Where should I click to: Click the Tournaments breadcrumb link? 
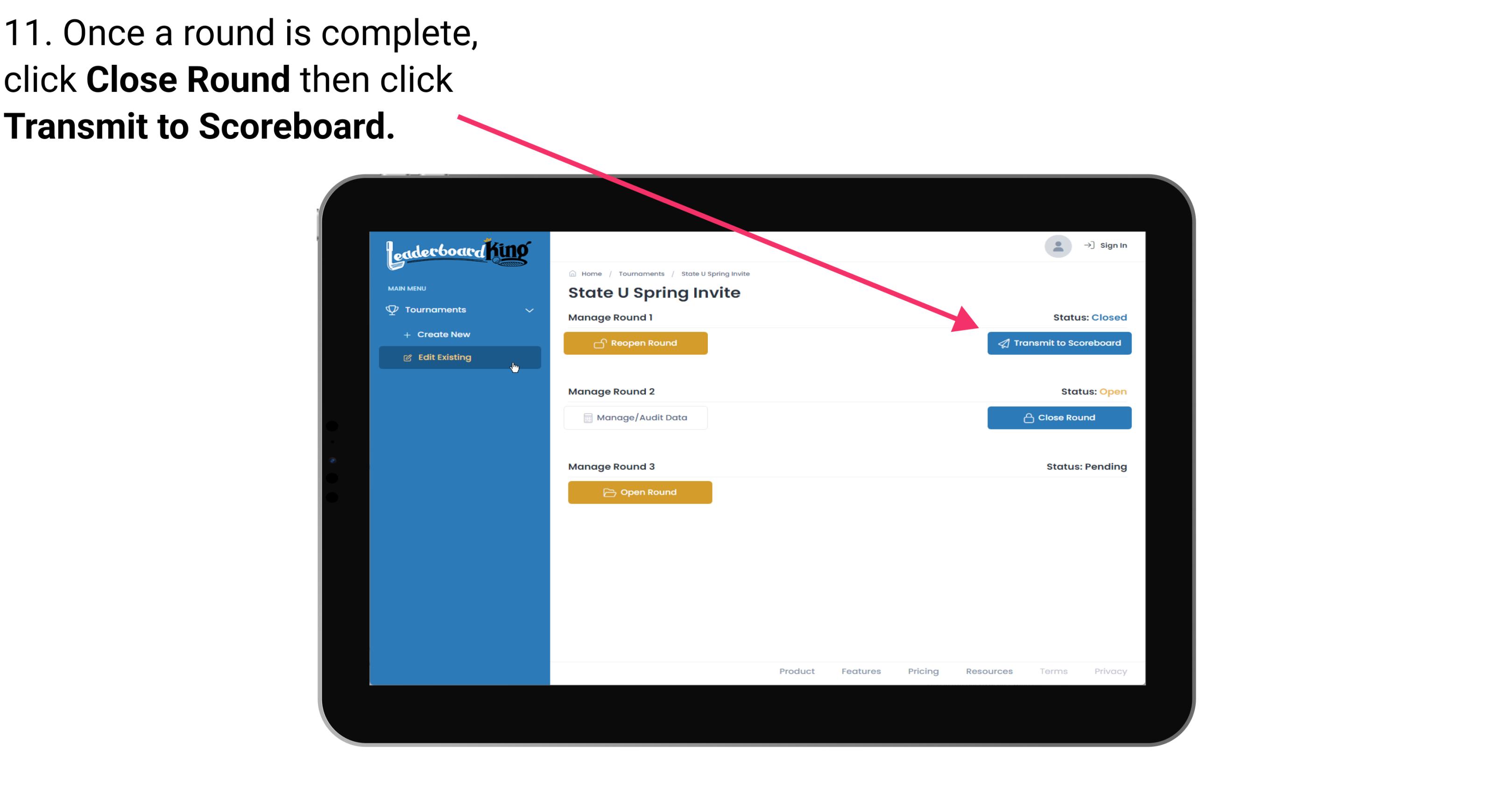[x=641, y=273]
